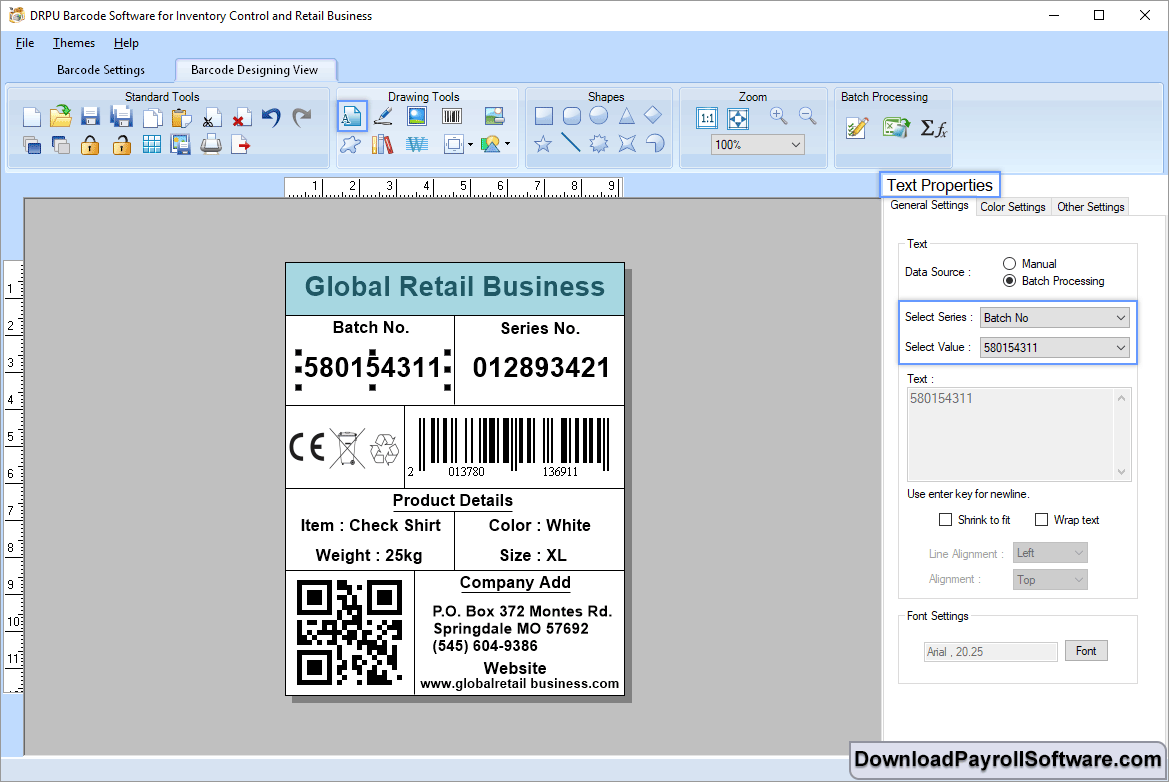
Task: Select Batch Processing data source option
Action: pyautogui.click(x=1009, y=280)
